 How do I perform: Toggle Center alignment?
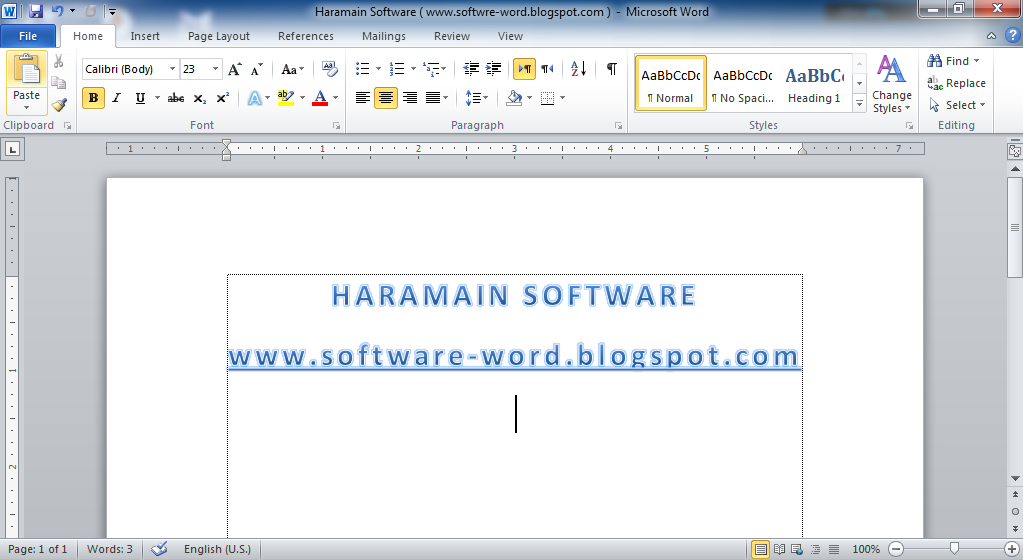(386, 98)
